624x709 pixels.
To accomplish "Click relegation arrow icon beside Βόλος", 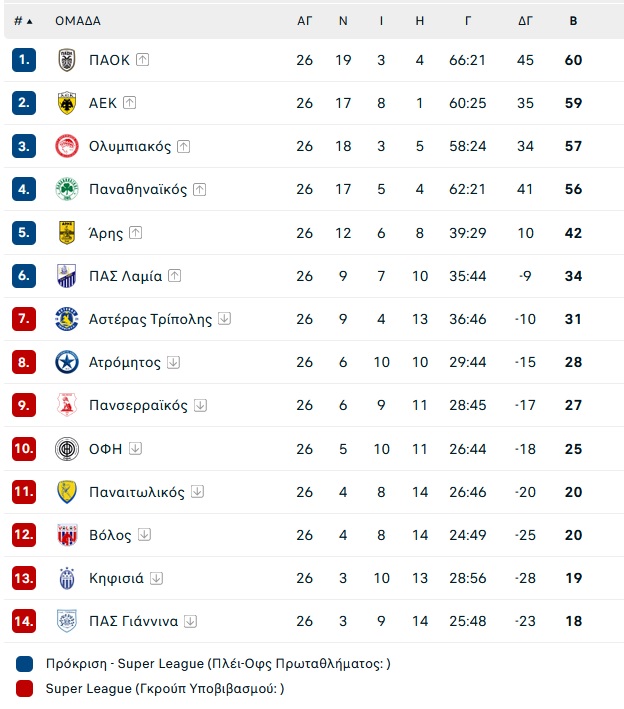I will click(x=144, y=534).
